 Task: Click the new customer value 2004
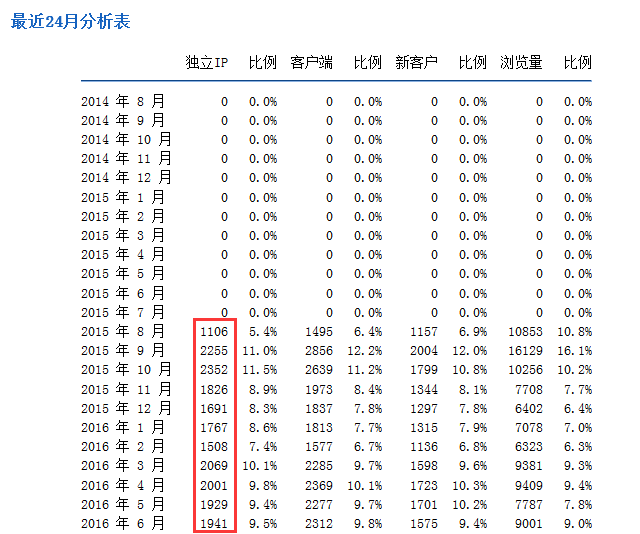423,351
